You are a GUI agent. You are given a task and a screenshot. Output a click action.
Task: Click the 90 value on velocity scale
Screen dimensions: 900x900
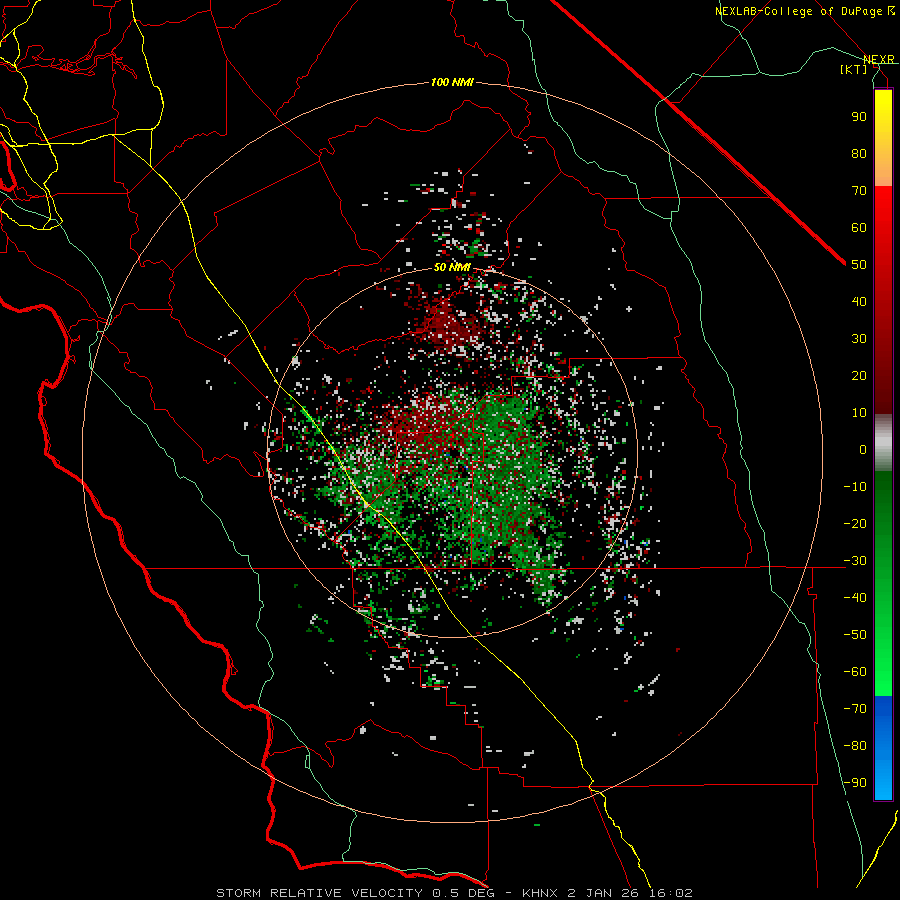[x=859, y=117]
